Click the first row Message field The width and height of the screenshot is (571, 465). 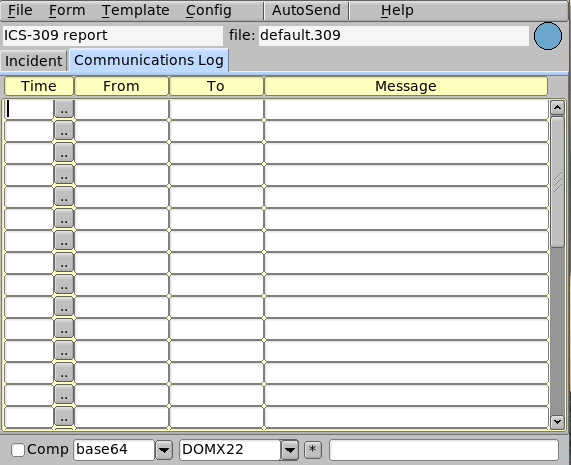pos(406,109)
